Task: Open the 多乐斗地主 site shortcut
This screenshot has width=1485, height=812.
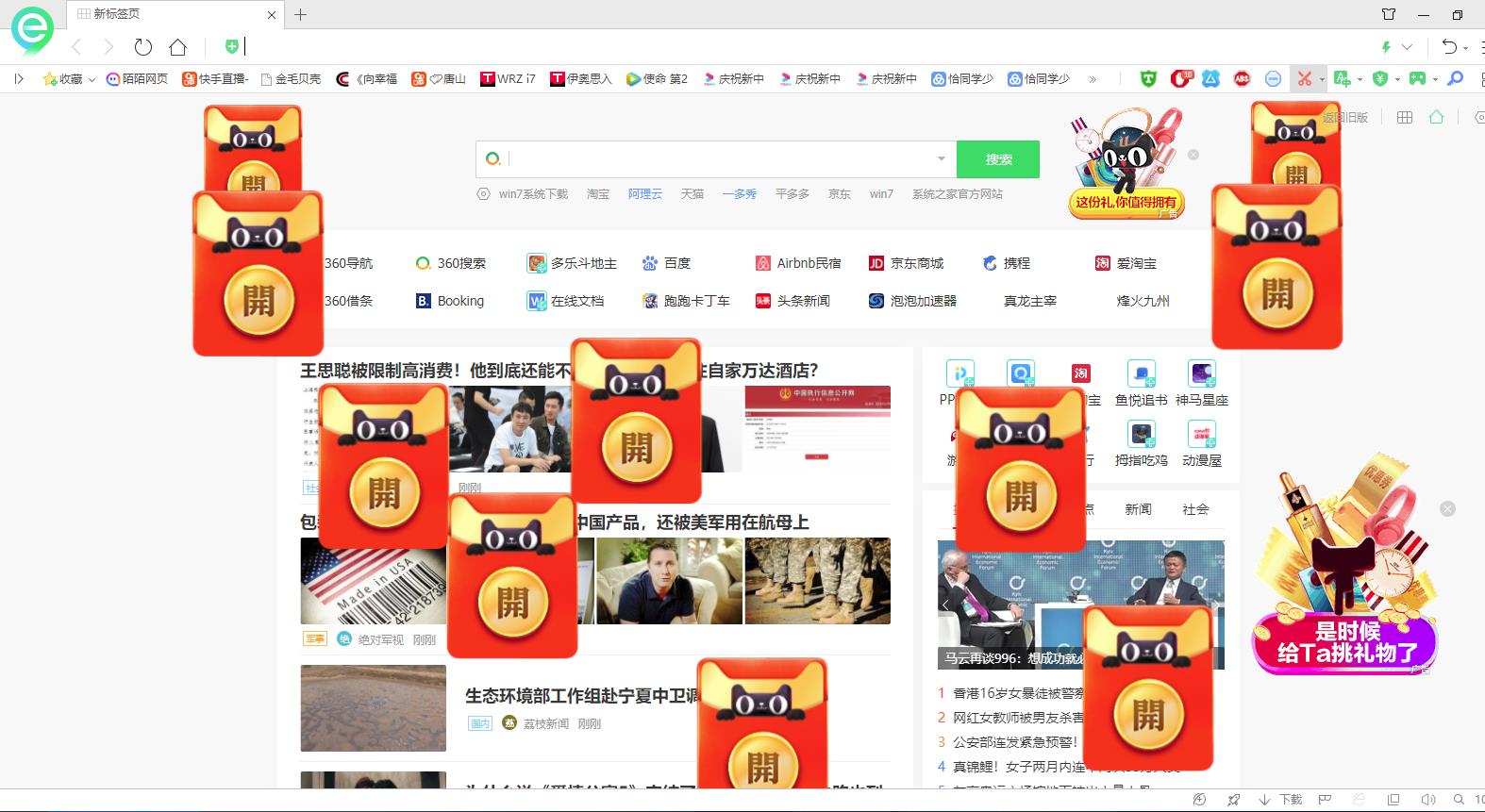Action: 573,263
